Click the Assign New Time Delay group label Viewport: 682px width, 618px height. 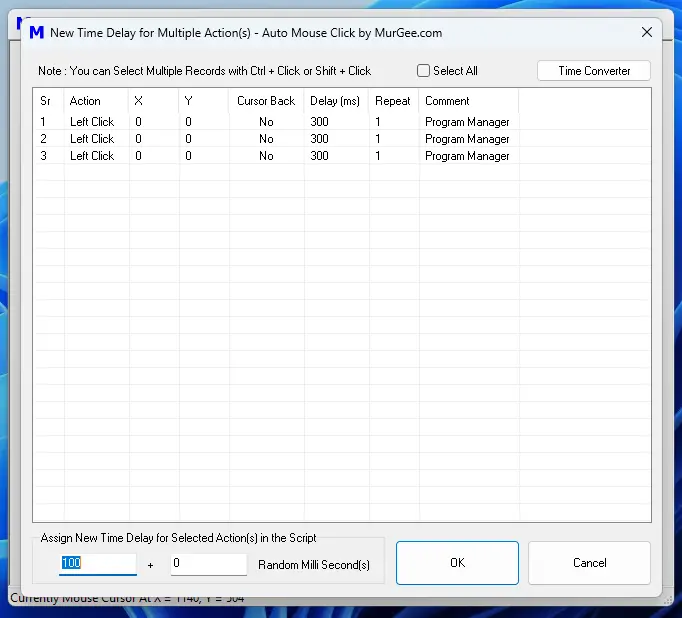tap(178, 538)
